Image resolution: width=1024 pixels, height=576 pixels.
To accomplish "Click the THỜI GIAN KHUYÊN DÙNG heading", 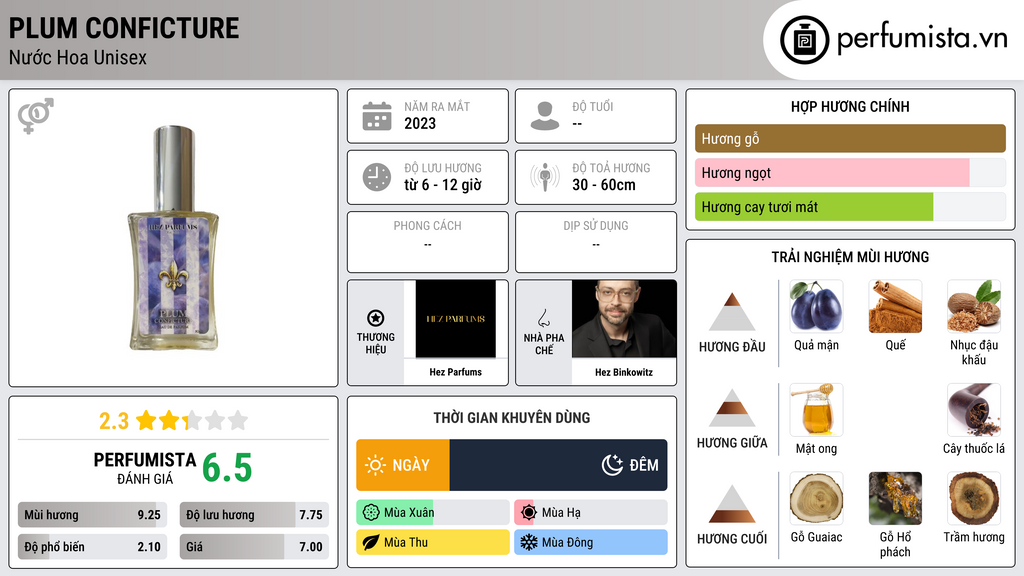I will pos(512,418).
